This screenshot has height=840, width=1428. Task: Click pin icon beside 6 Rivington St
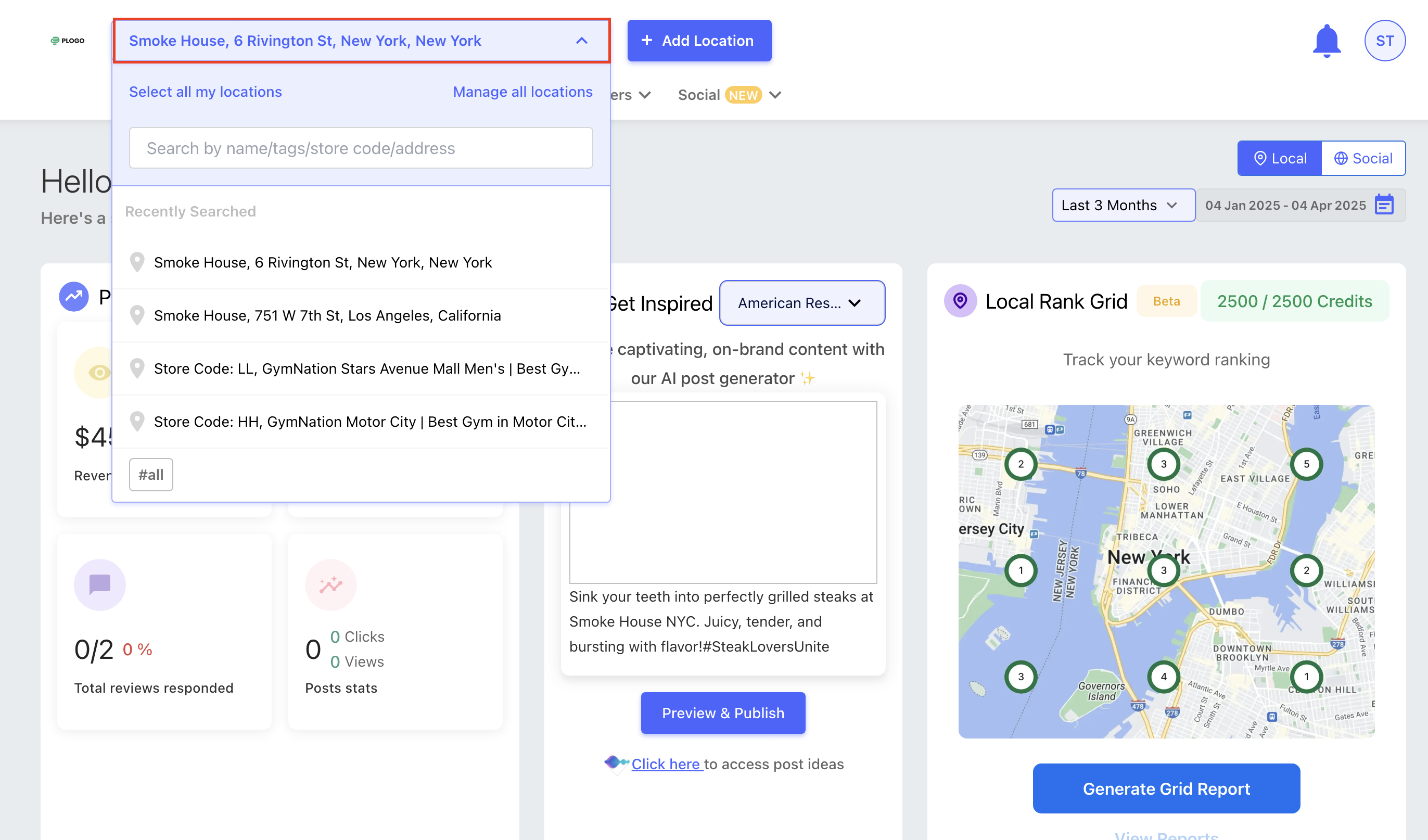(x=136, y=262)
